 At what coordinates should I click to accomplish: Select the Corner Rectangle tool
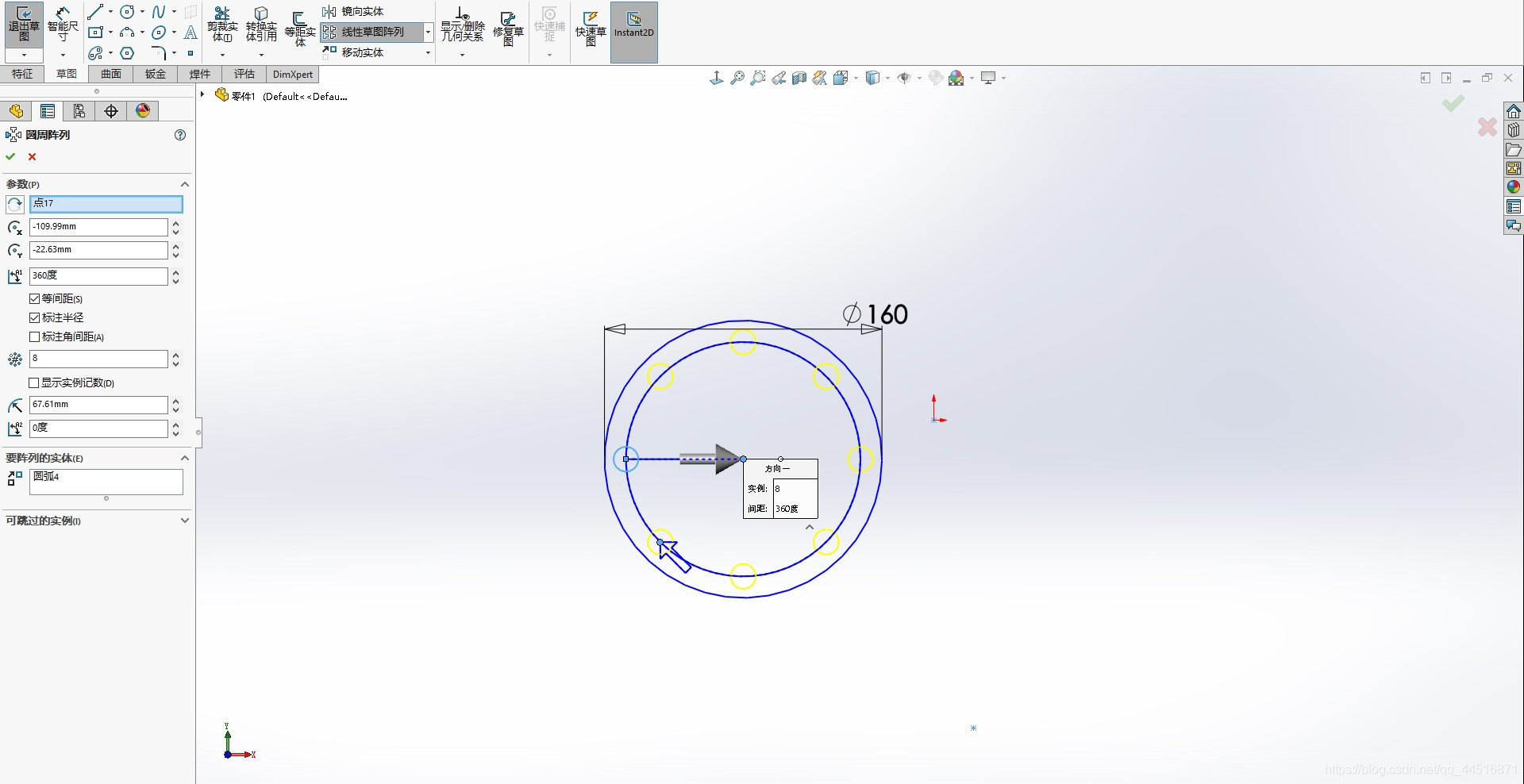(x=95, y=33)
